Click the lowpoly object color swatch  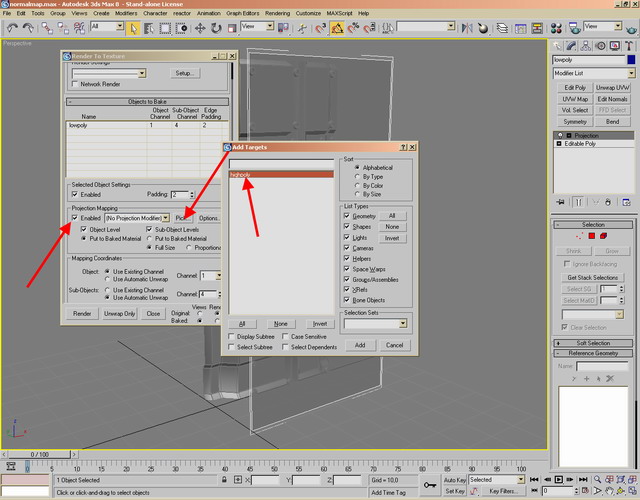click(629, 61)
